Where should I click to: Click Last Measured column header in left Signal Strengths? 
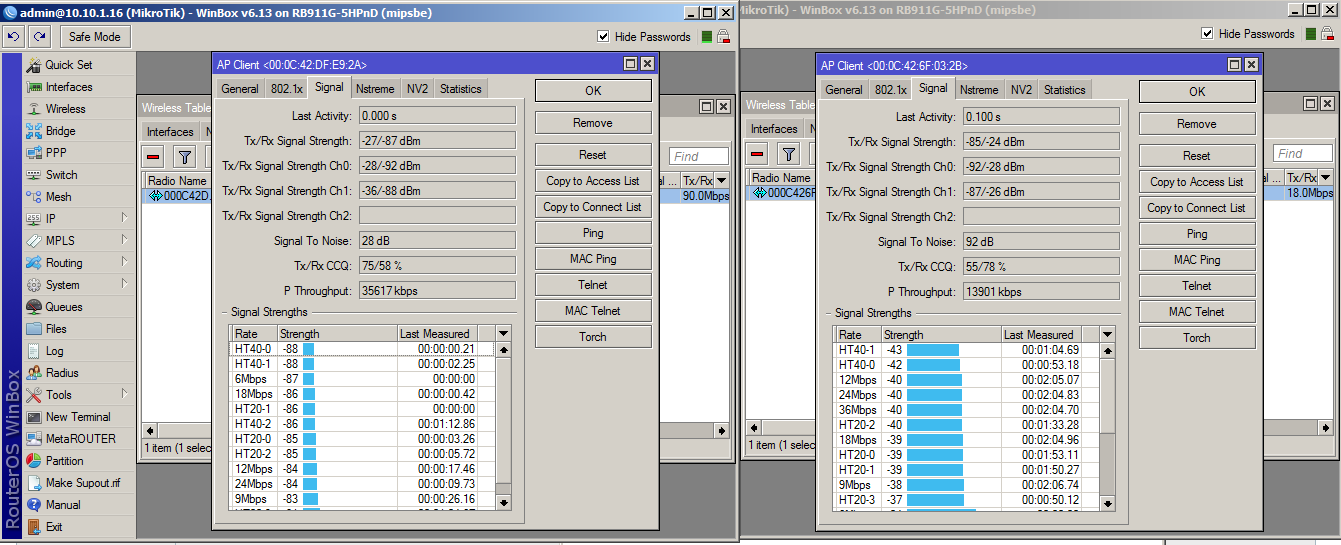pos(437,334)
